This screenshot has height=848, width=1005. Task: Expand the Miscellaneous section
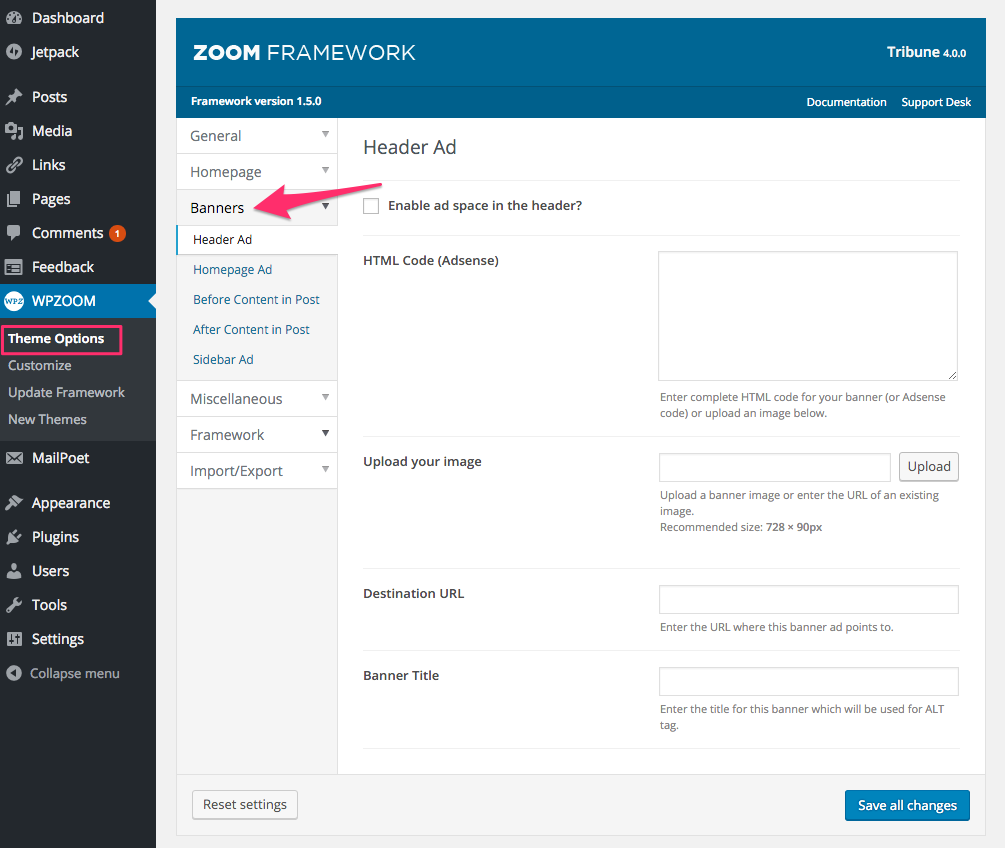256,399
